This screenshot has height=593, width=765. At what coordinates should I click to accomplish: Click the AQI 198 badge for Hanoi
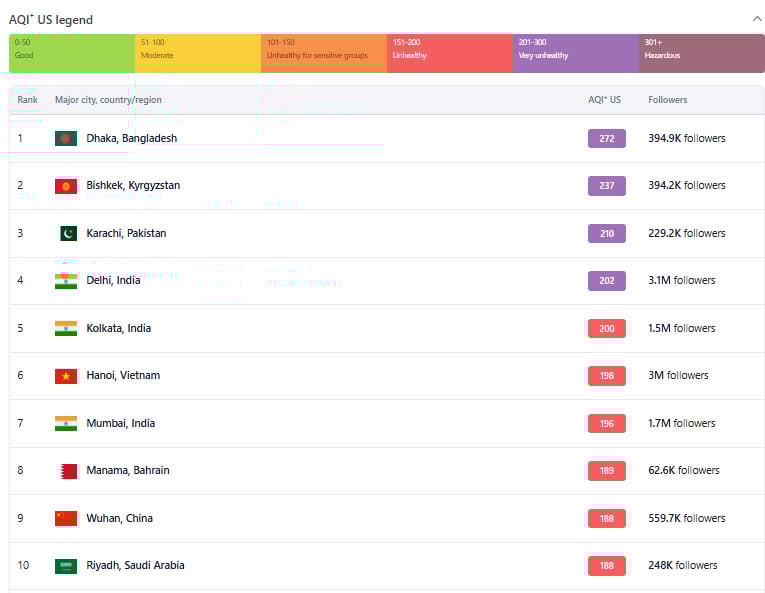[x=606, y=376]
